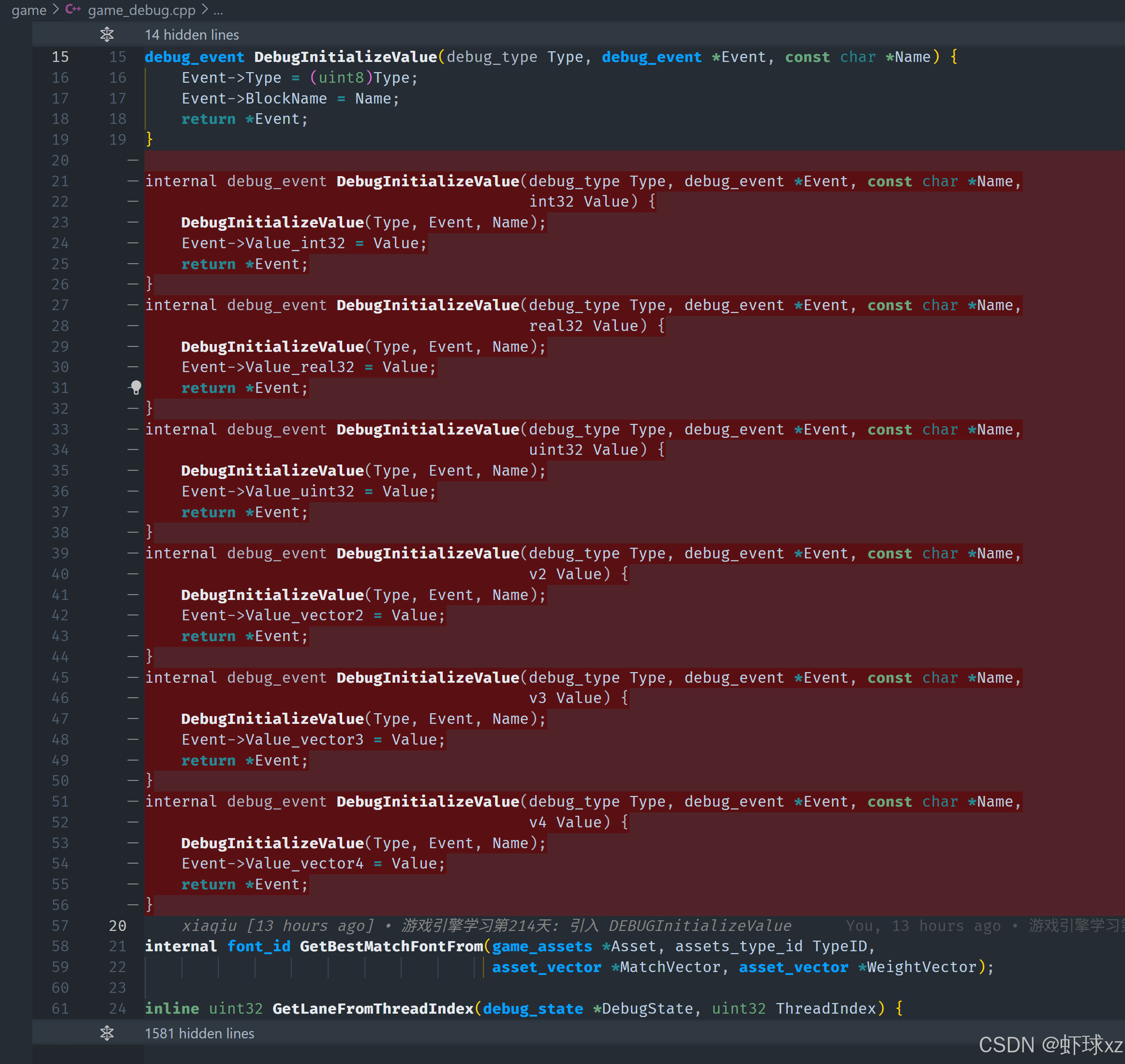Reveal the 1581 hidden lines region

tap(199, 1033)
